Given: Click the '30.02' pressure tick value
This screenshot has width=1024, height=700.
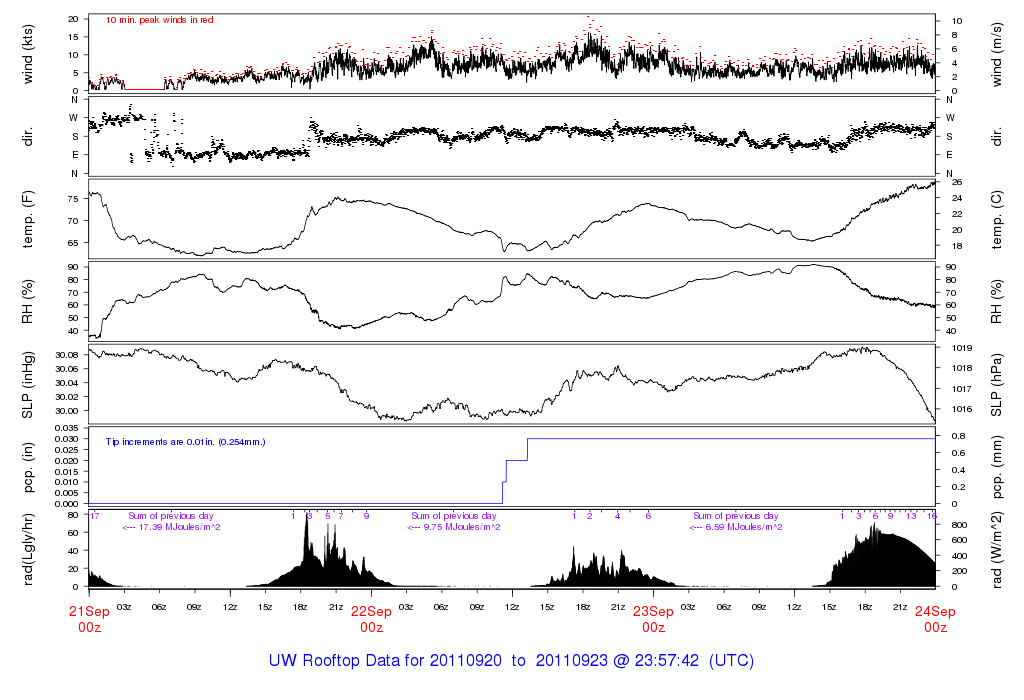Looking at the screenshot, I should [67, 397].
